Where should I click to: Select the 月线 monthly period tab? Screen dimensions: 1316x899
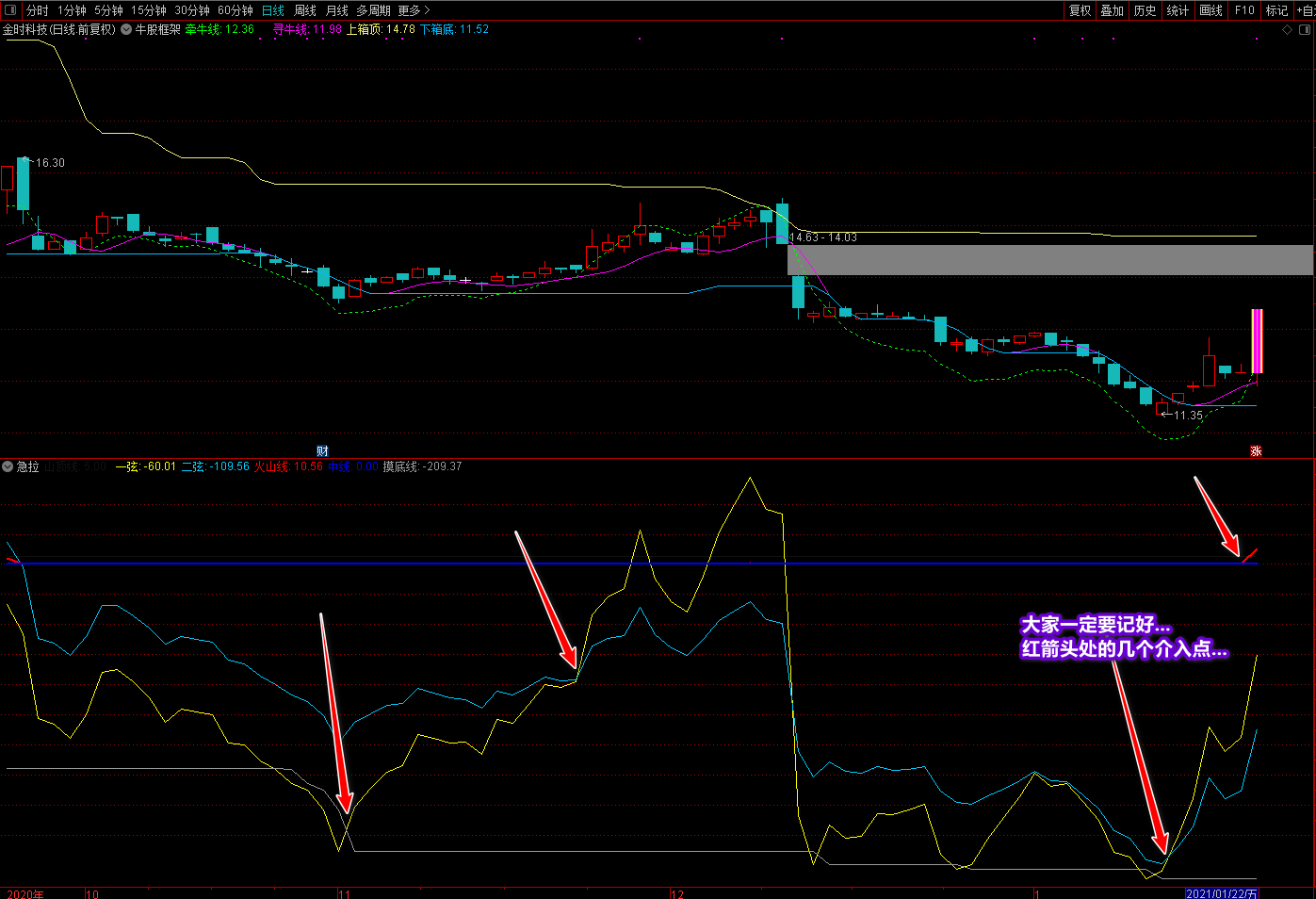(x=336, y=10)
